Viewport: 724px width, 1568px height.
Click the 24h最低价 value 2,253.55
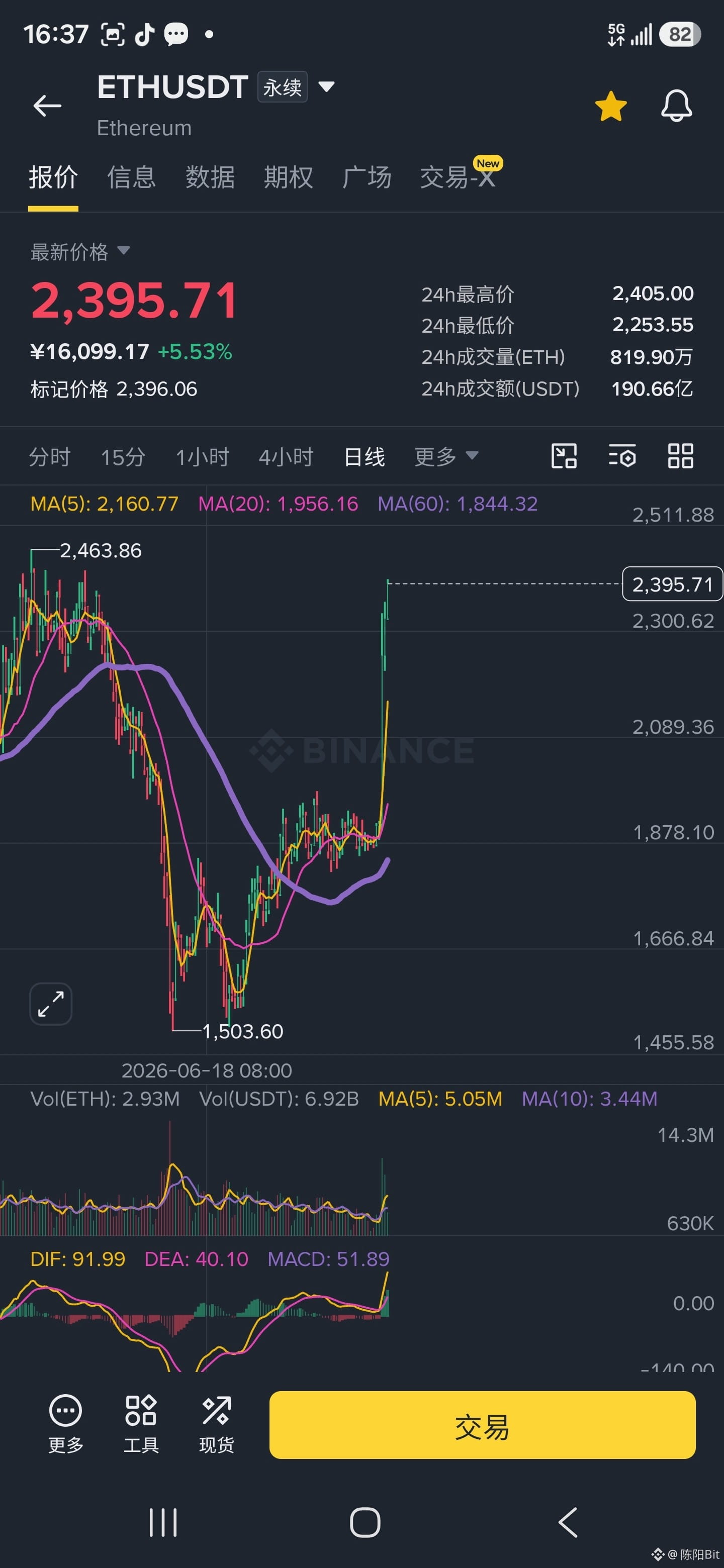(653, 325)
